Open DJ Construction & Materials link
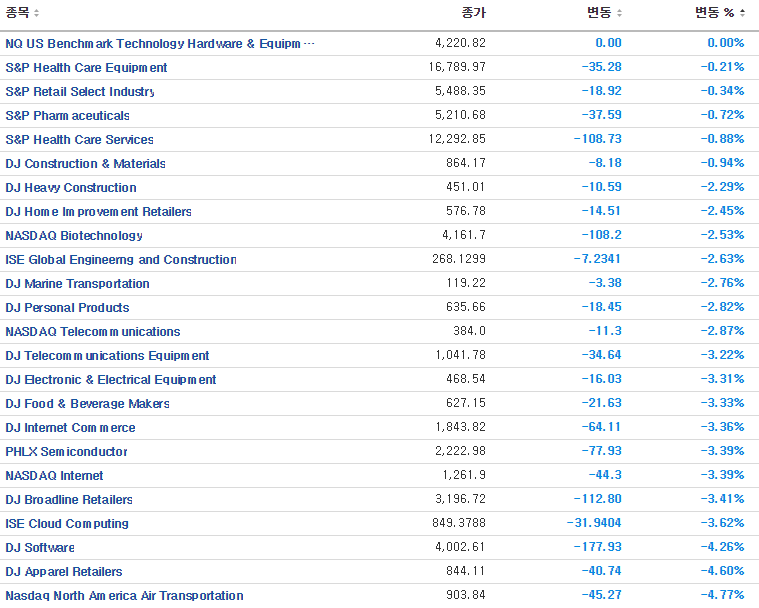The image size is (759, 608). pos(85,164)
